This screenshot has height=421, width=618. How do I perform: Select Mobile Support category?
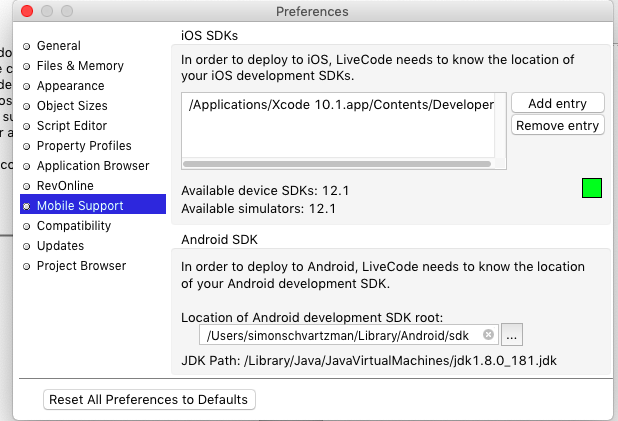point(80,206)
